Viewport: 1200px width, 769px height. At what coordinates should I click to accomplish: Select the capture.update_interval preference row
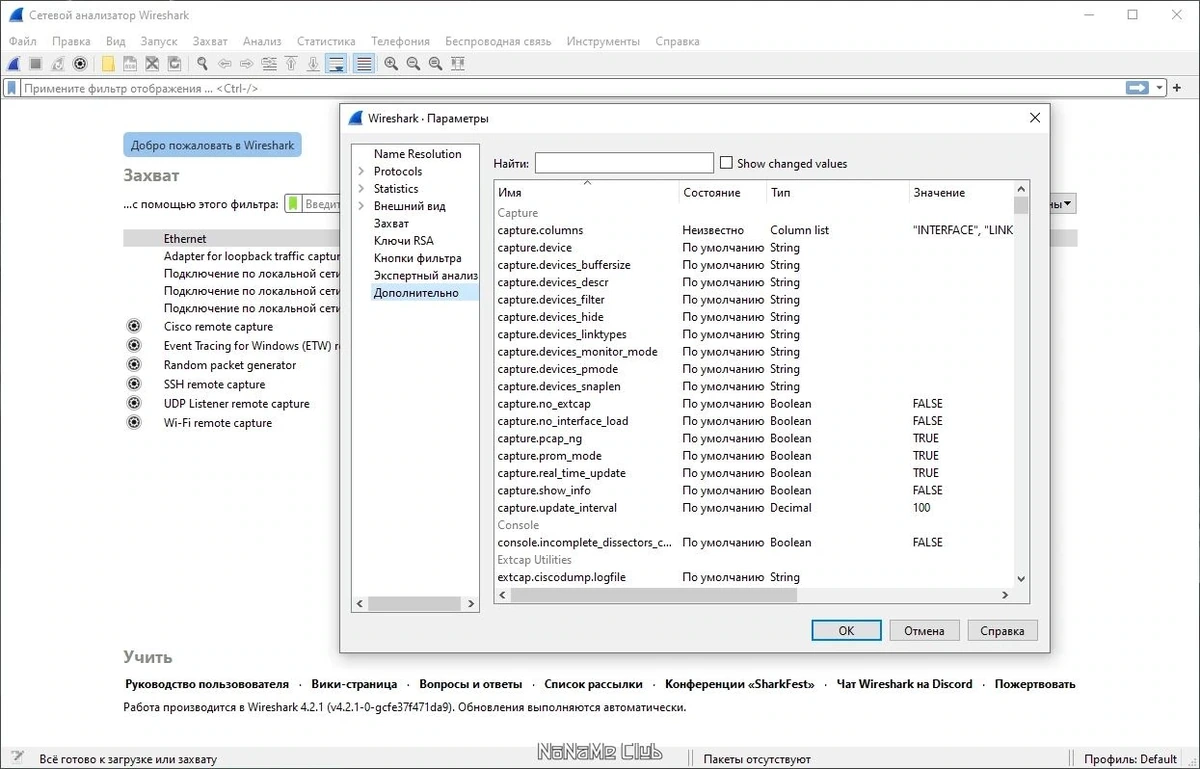pos(754,507)
